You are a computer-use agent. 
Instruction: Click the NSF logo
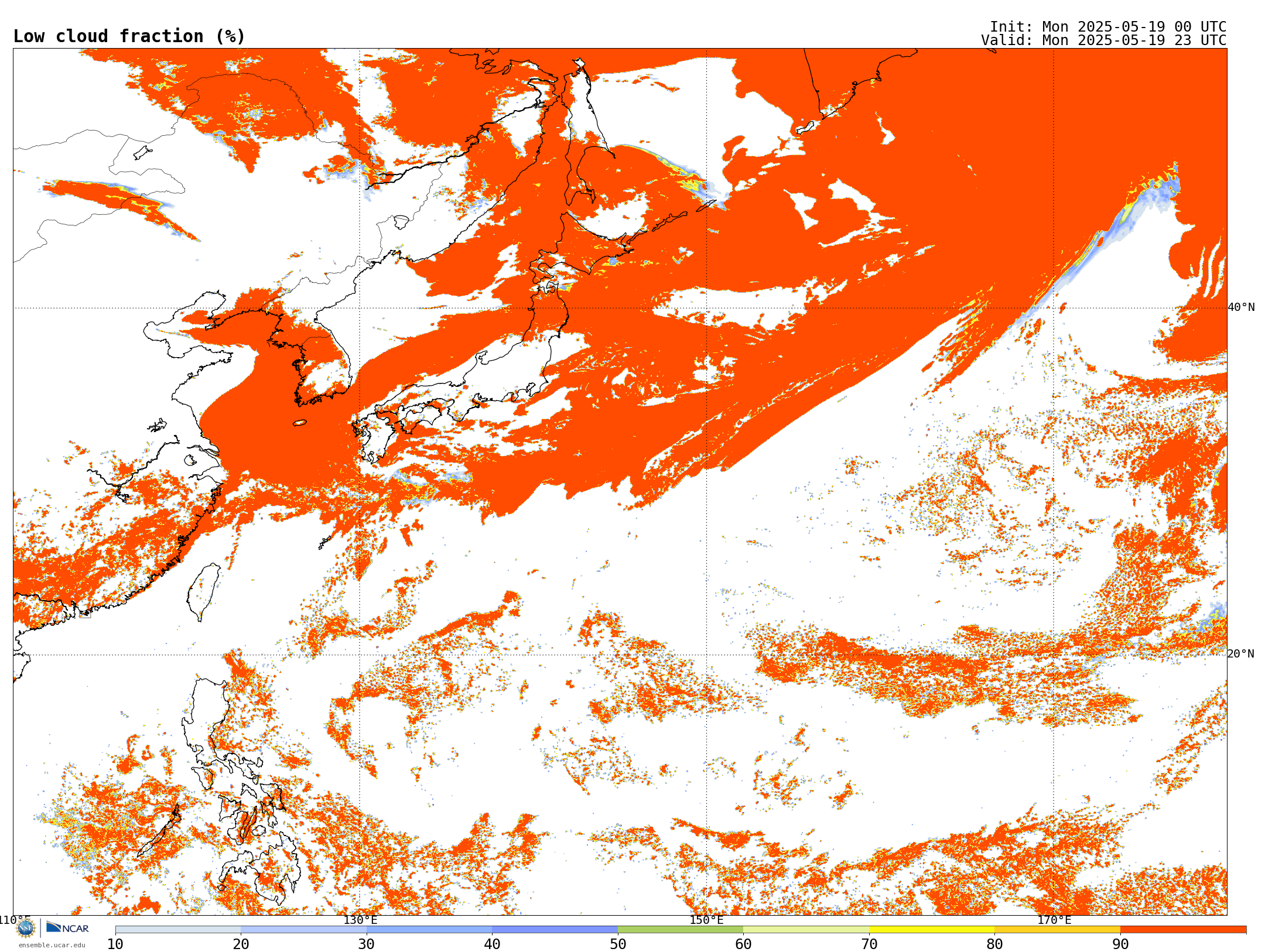pyautogui.click(x=25, y=928)
